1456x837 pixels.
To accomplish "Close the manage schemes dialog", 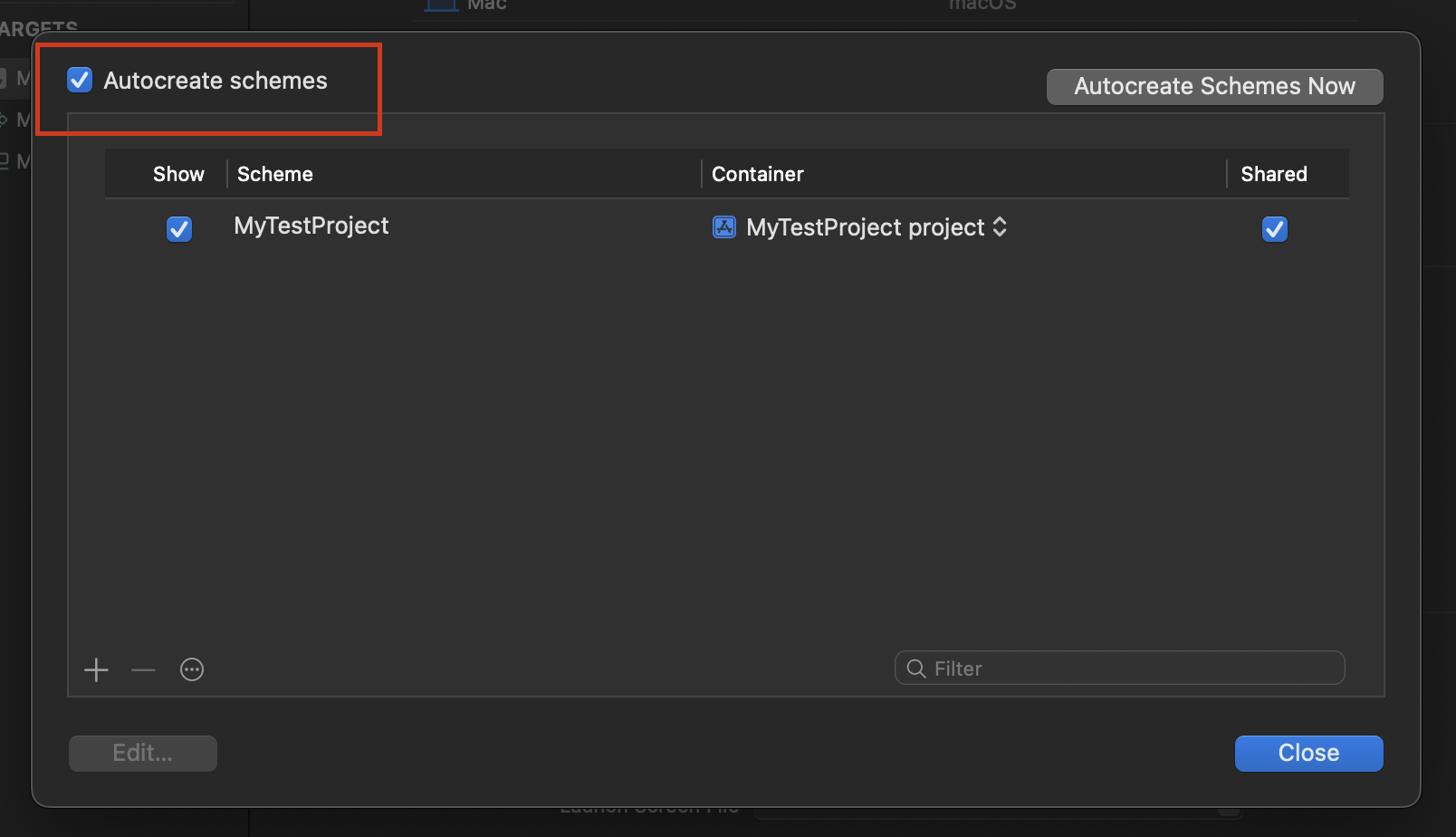I will click(1308, 754).
